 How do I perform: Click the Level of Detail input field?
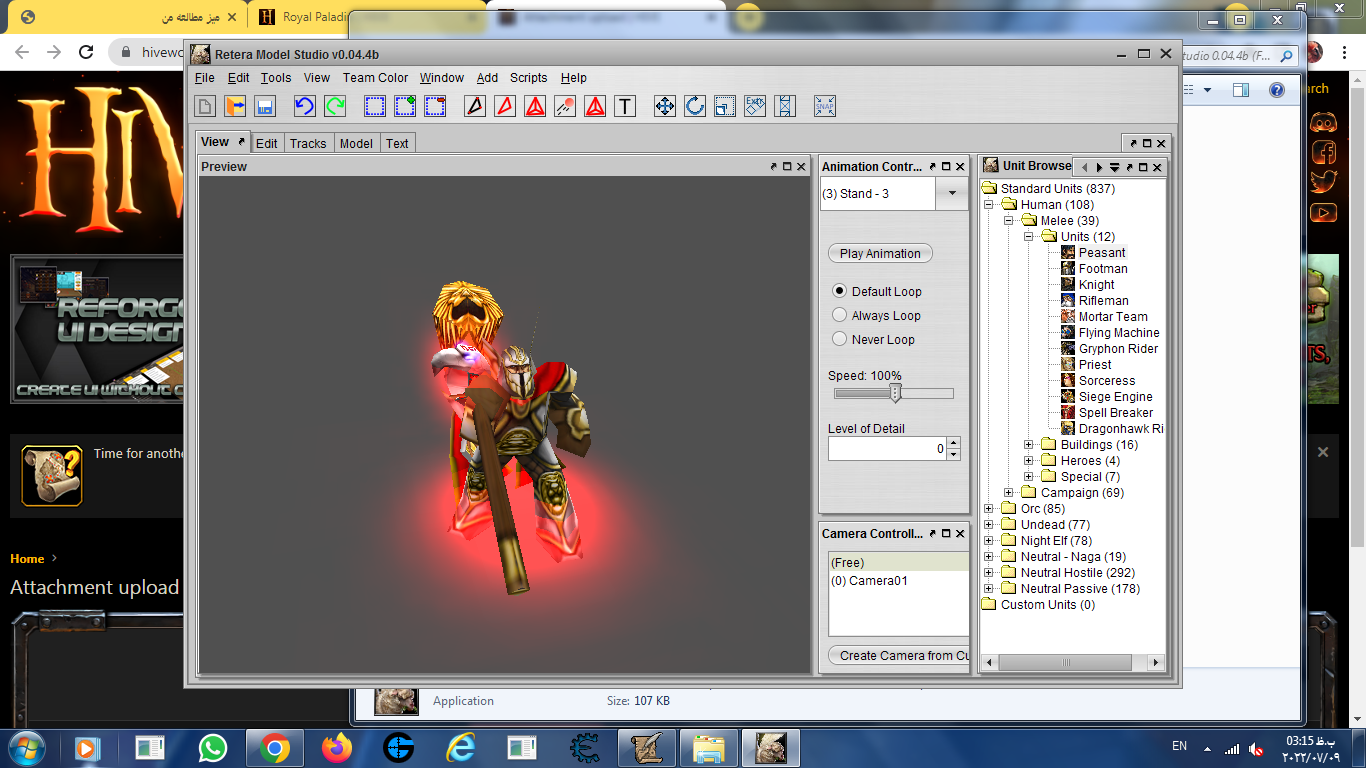click(887, 449)
